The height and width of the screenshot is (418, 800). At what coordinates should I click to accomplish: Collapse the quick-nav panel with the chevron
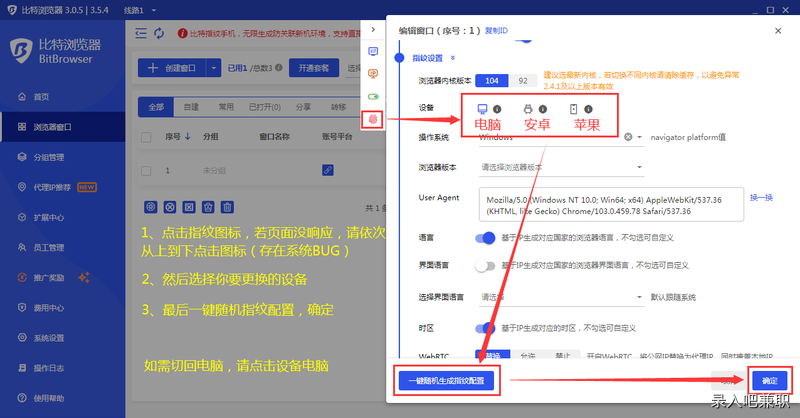tap(373, 30)
